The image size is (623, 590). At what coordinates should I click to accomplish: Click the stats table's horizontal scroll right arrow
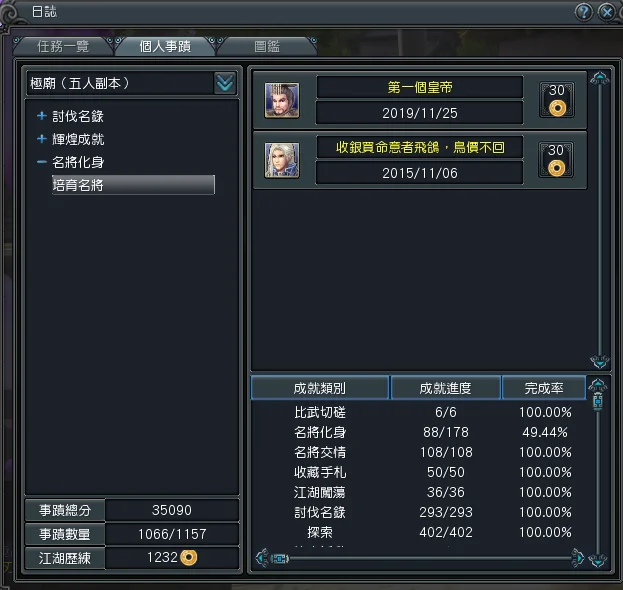pyautogui.click(x=578, y=558)
